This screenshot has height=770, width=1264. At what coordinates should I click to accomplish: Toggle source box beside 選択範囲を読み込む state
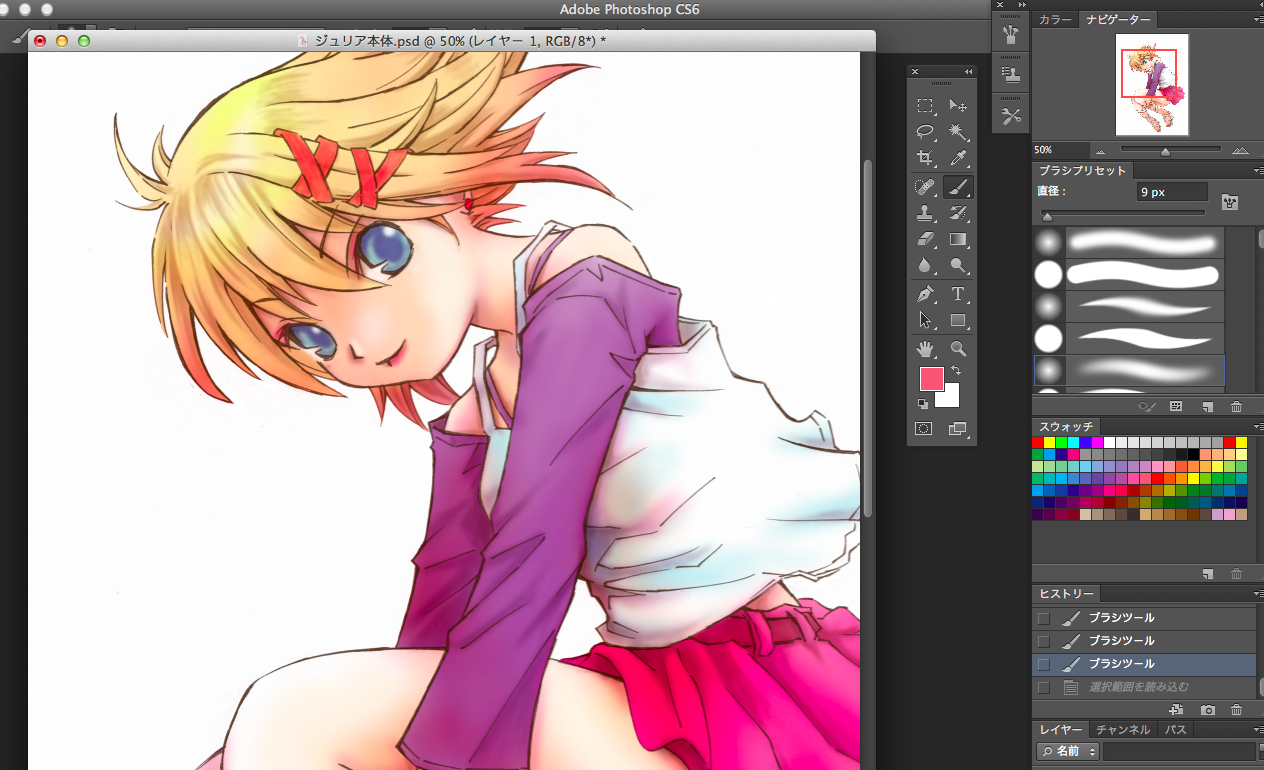pos(1044,687)
